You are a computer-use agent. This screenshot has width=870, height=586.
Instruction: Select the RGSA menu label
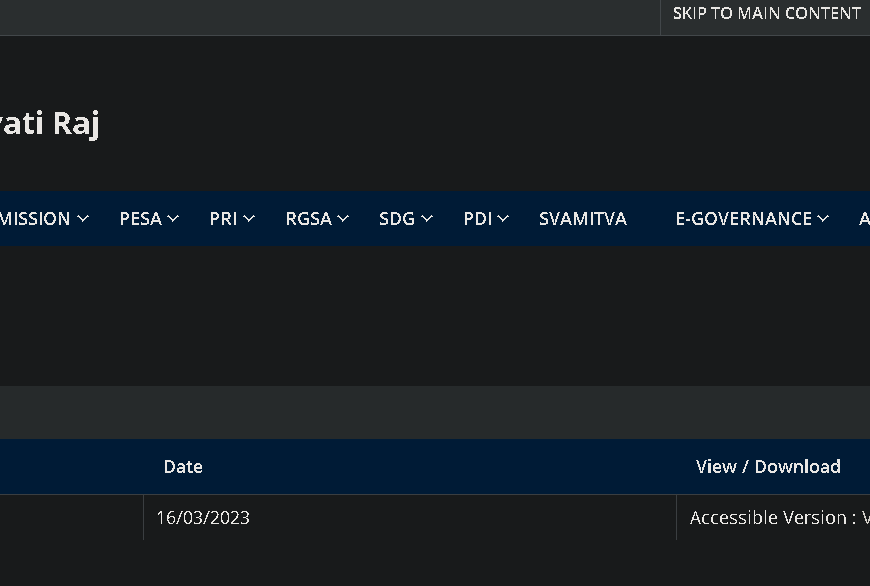(308, 219)
